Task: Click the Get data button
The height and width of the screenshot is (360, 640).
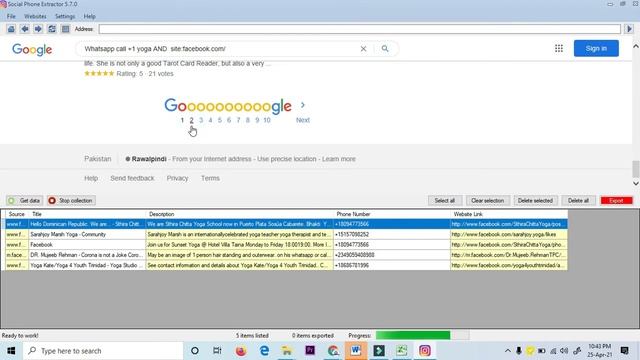Action: pos(24,200)
